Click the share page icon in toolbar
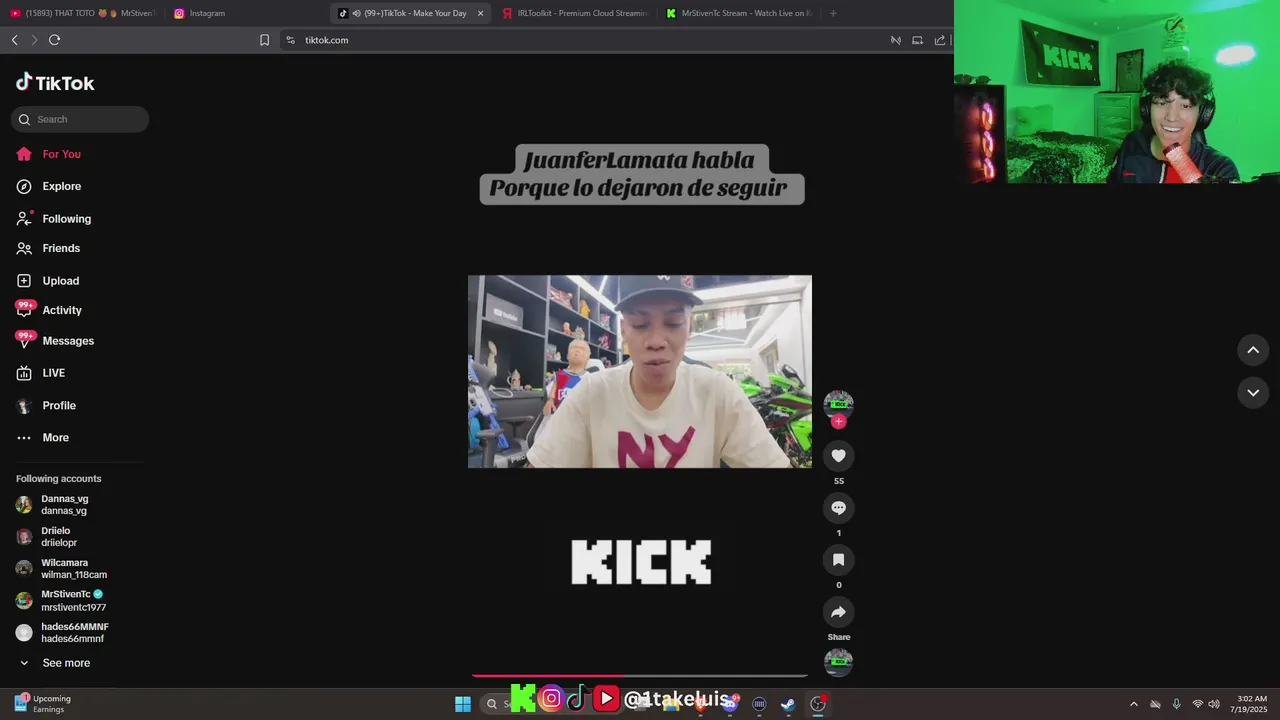 point(940,40)
